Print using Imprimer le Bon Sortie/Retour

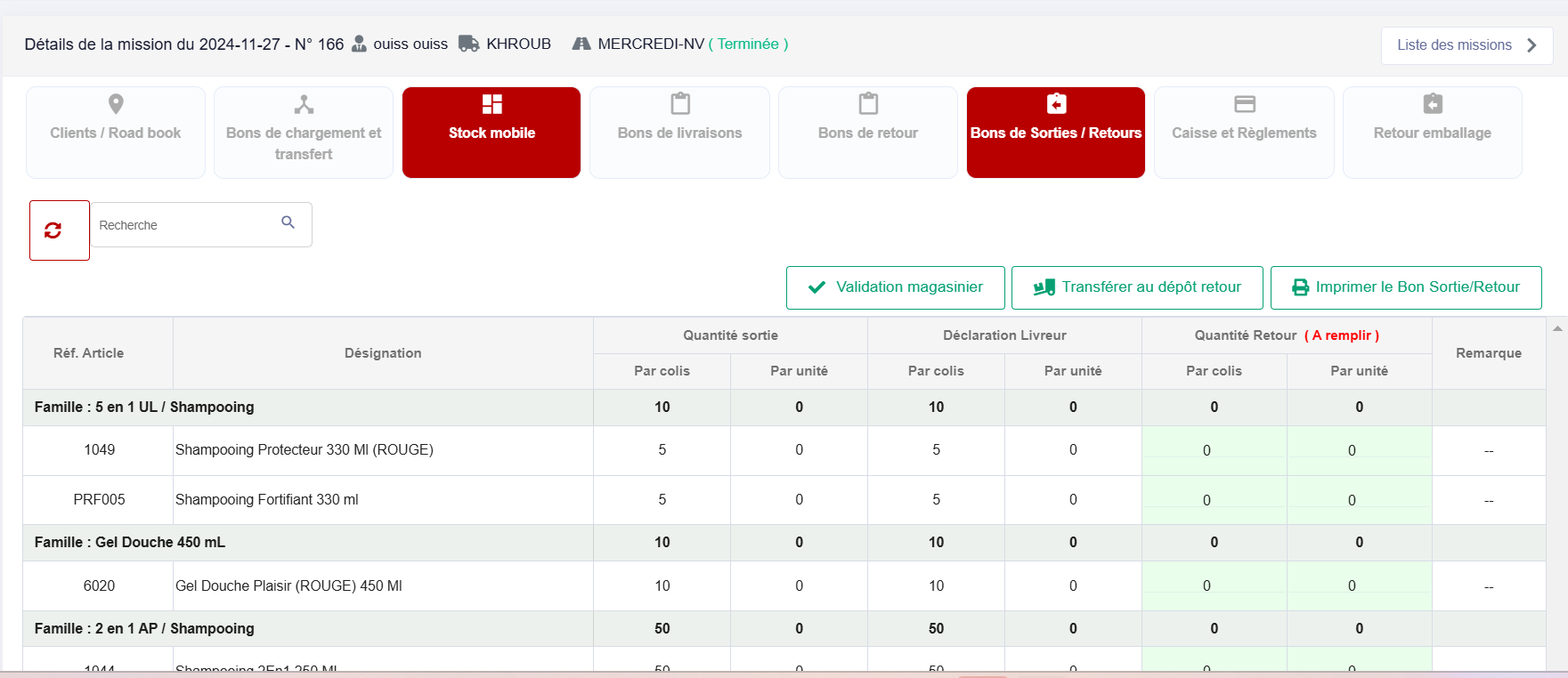(1405, 287)
